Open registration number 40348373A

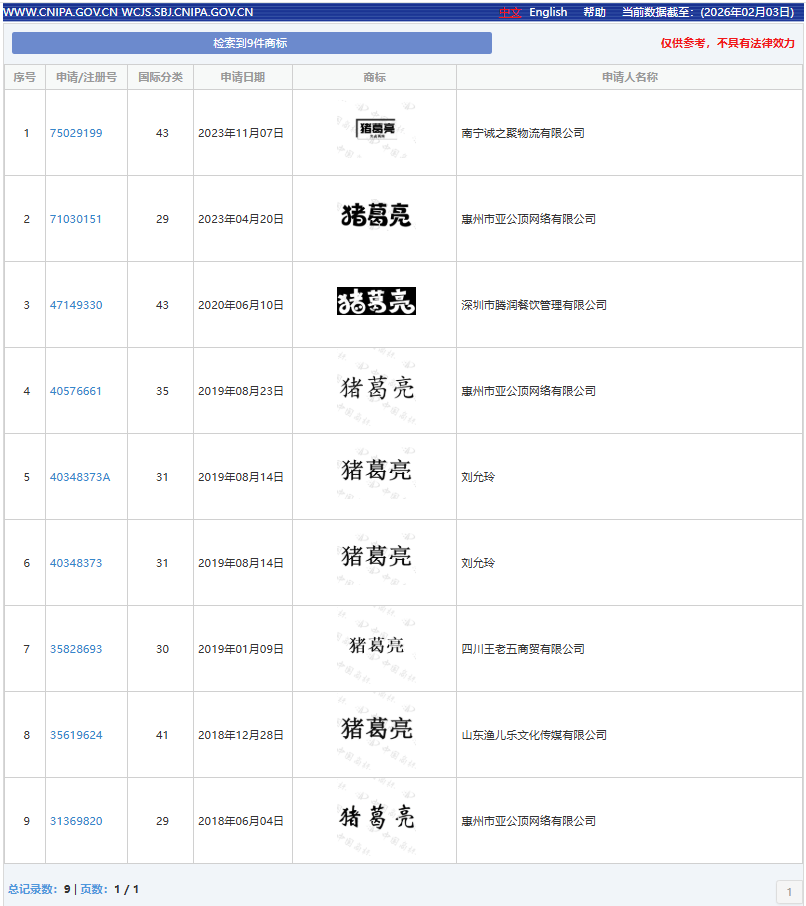coord(80,477)
